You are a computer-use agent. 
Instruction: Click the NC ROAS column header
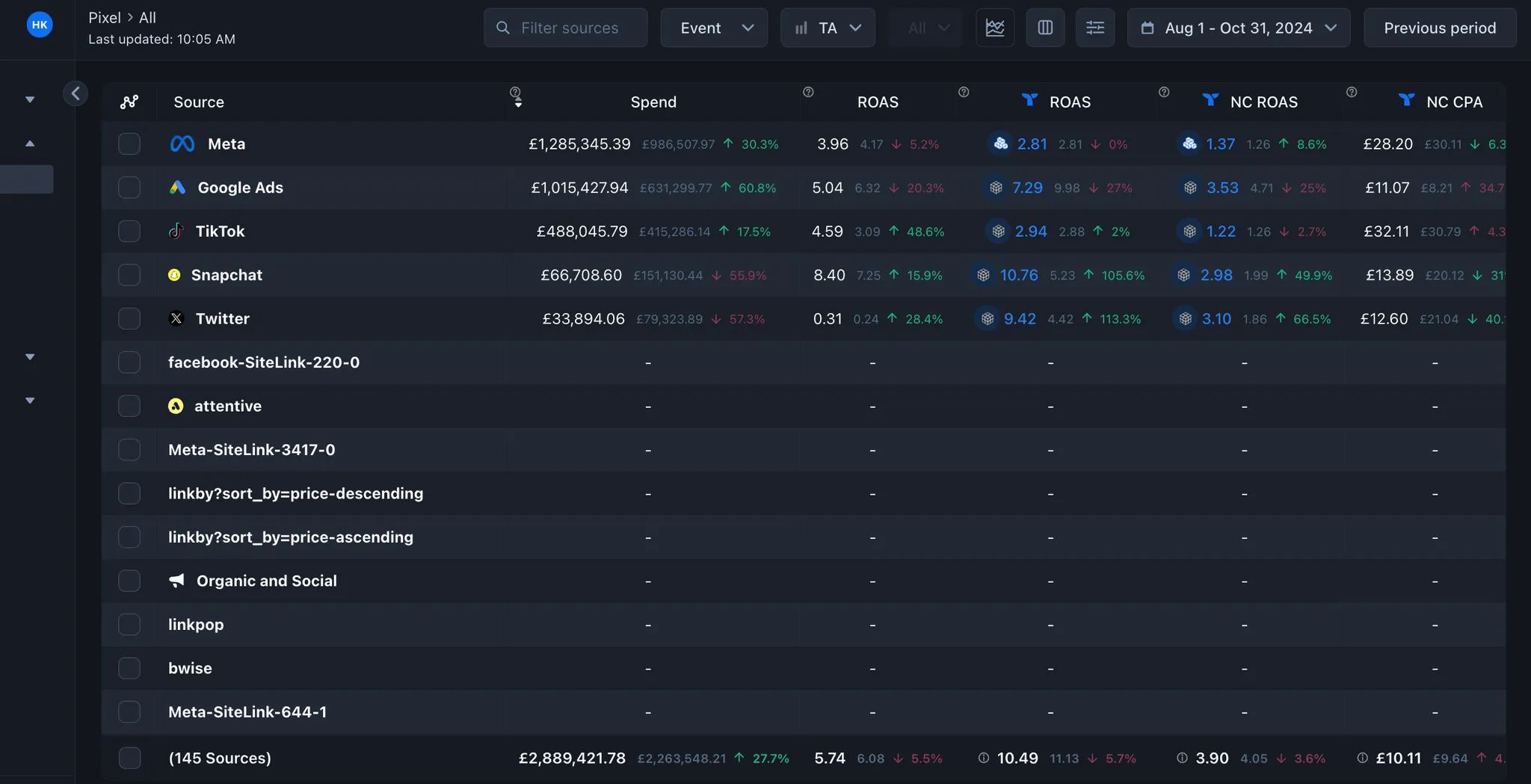click(x=1263, y=102)
